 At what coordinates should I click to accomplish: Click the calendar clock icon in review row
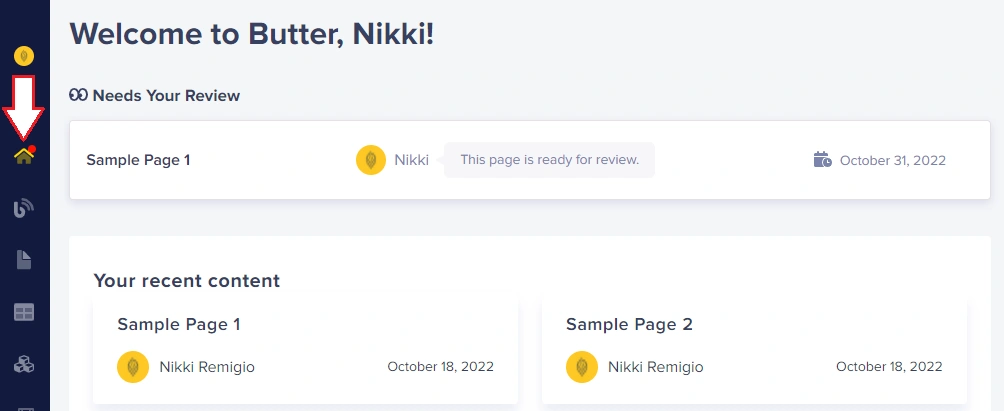click(x=823, y=159)
